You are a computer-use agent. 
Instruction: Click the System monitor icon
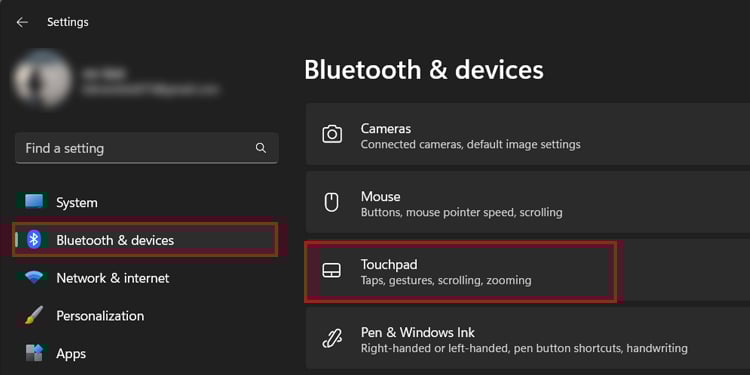[x=33, y=202]
